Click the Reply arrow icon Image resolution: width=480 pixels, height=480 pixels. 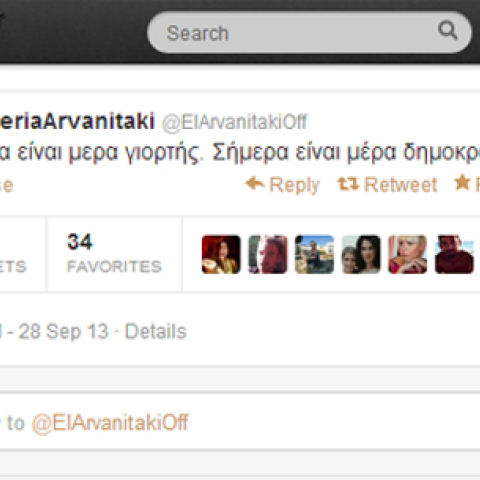pyautogui.click(x=255, y=183)
